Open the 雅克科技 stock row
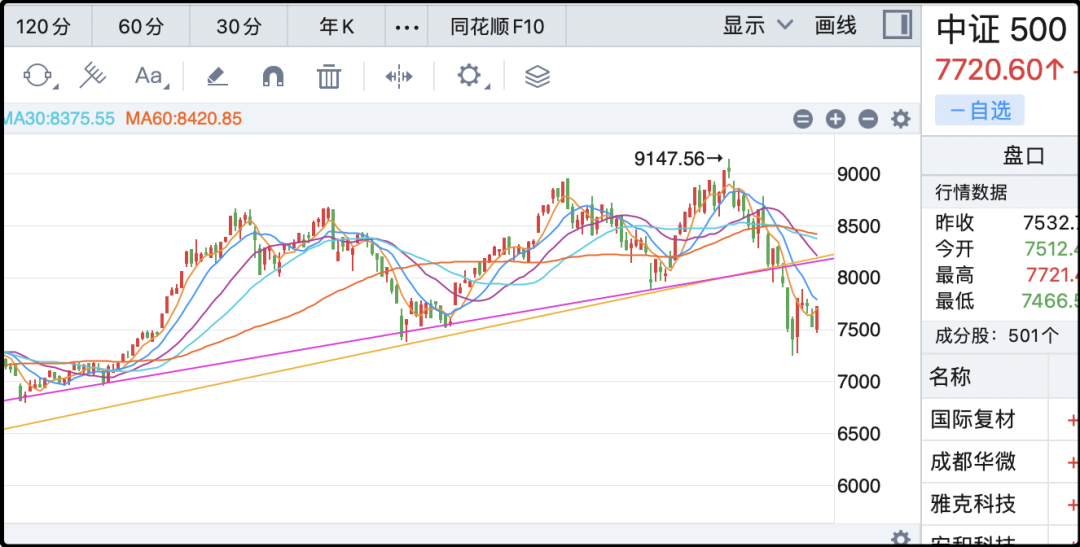The width and height of the screenshot is (1080, 547). pyautogui.click(x=1001, y=504)
